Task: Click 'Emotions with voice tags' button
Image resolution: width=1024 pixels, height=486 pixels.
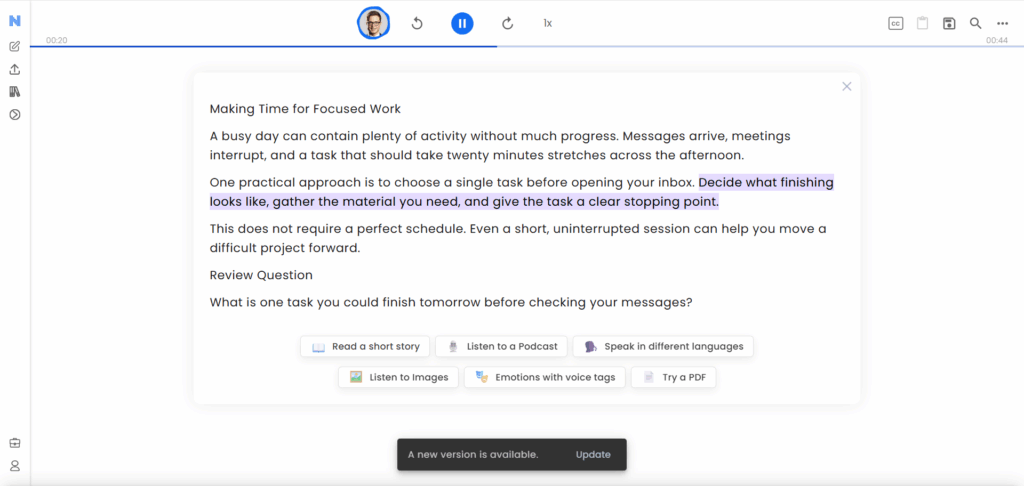Action: click(545, 377)
